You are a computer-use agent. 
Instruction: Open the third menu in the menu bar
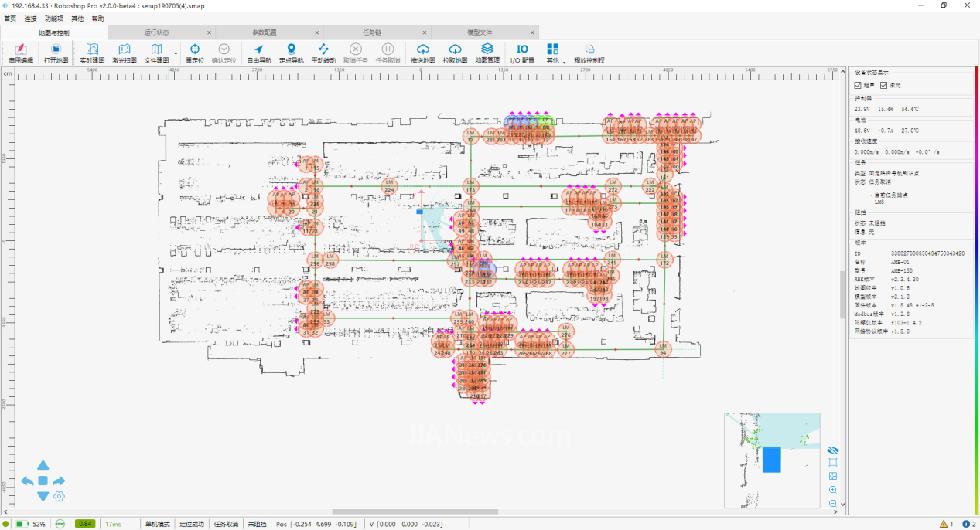point(53,19)
